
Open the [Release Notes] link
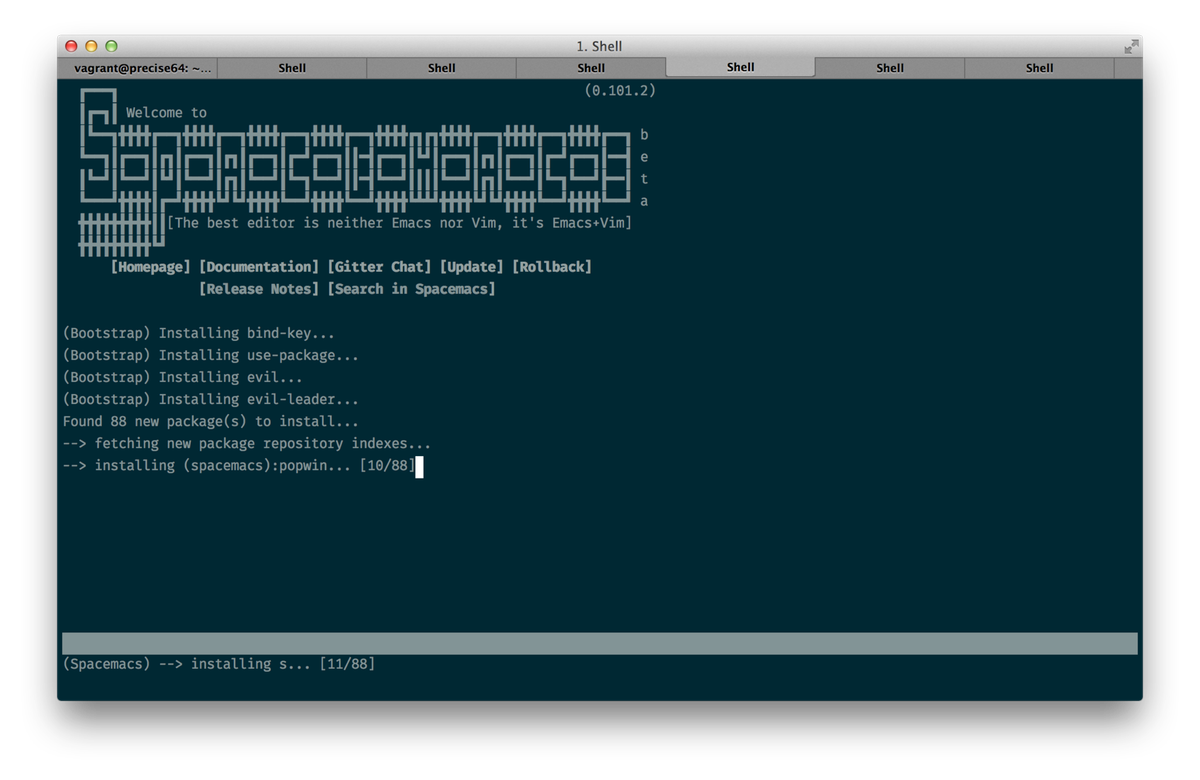pos(259,289)
